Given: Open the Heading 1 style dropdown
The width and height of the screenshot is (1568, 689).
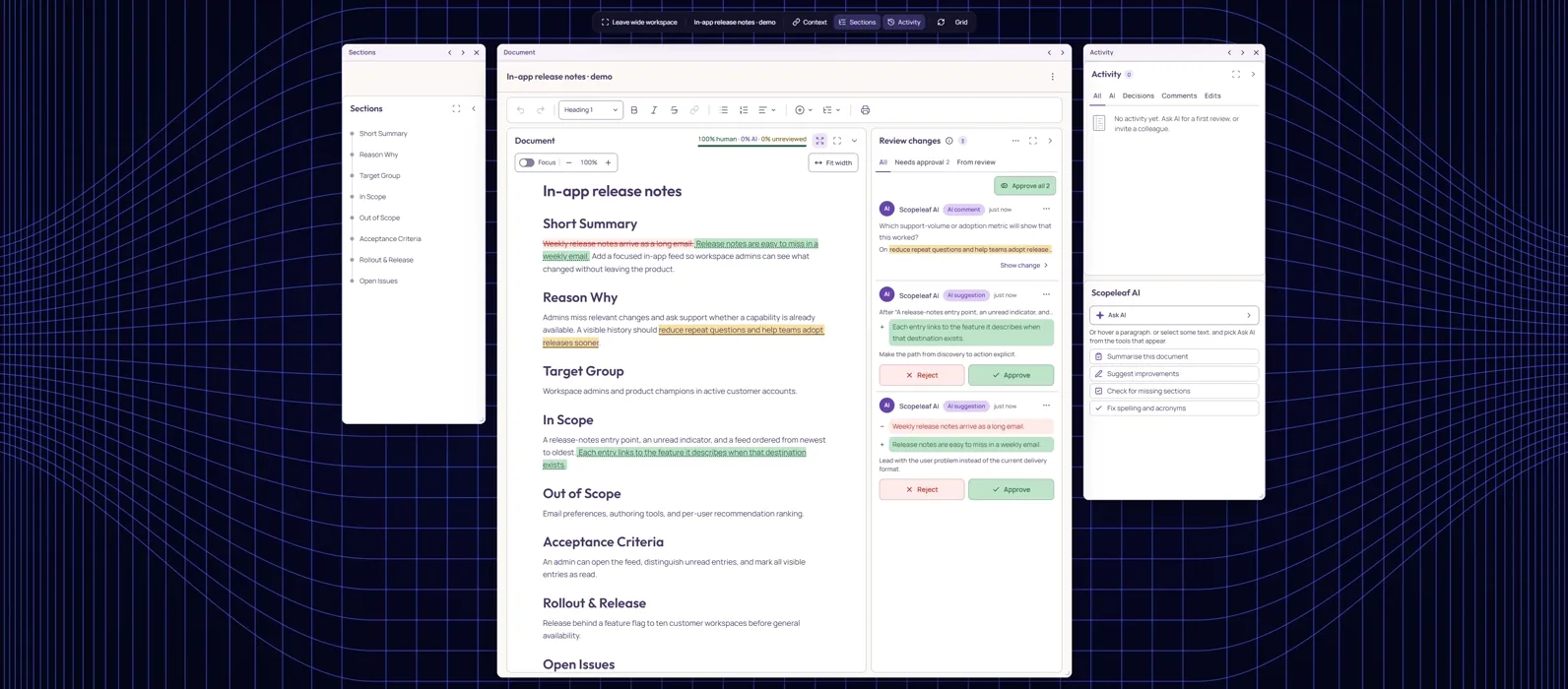Looking at the screenshot, I should [591, 110].
